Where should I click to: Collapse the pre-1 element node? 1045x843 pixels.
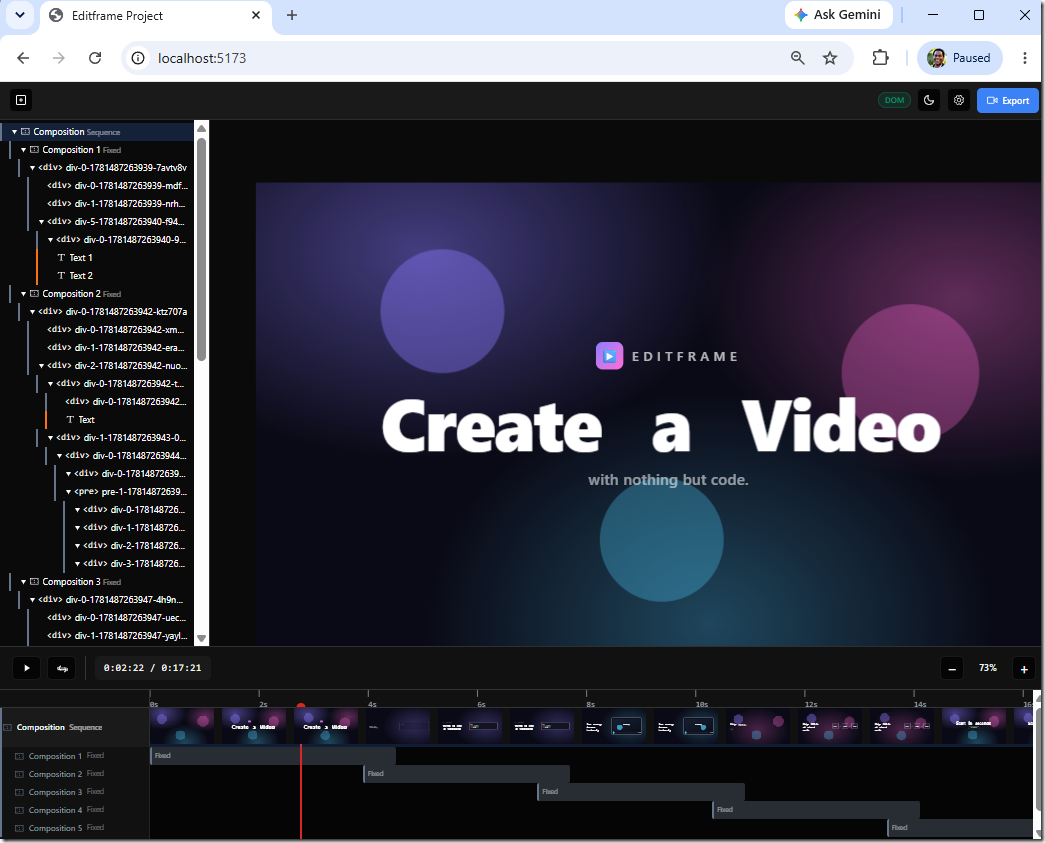[x=68, y=492]
